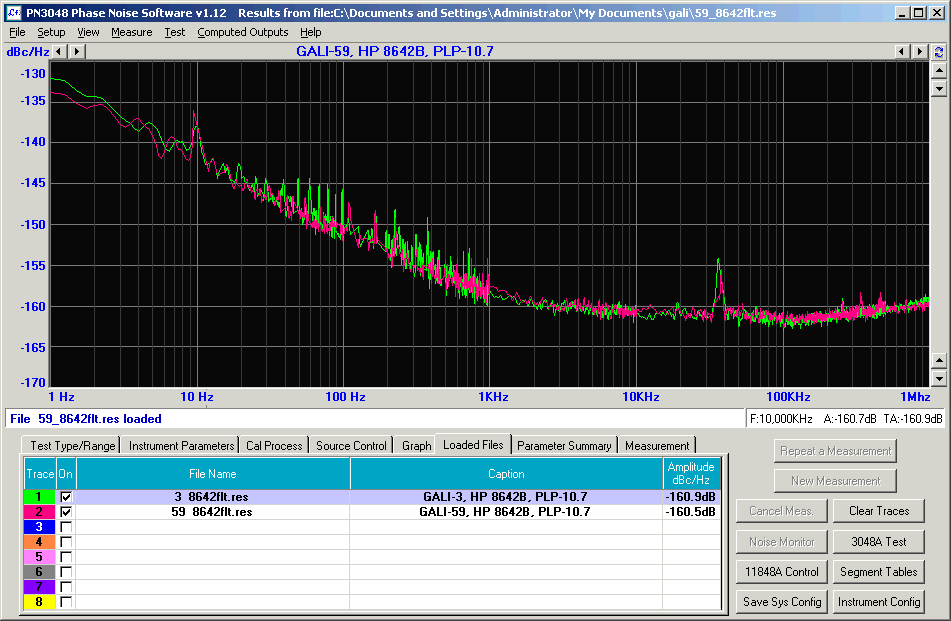Image resolution: width=951 pixels, height=621 pixels.
Task: Select the orange trace 4 color cell
Action: 39,542
